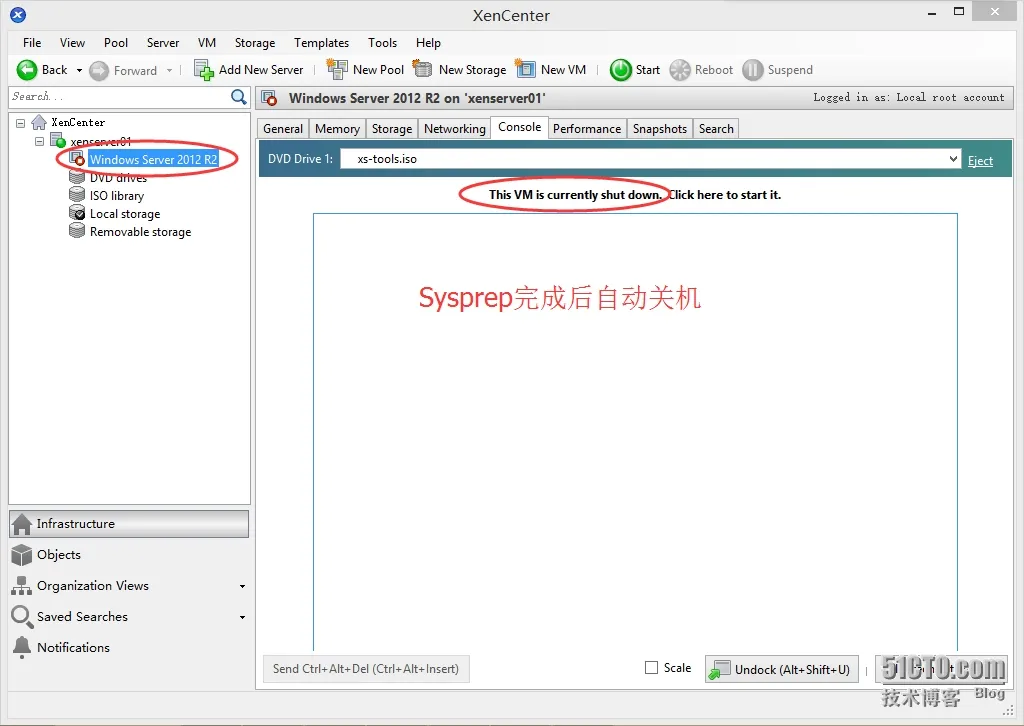Screen dimensions: 1024x726
Task: Select the Local storage text label
Action: coord(125,214)
